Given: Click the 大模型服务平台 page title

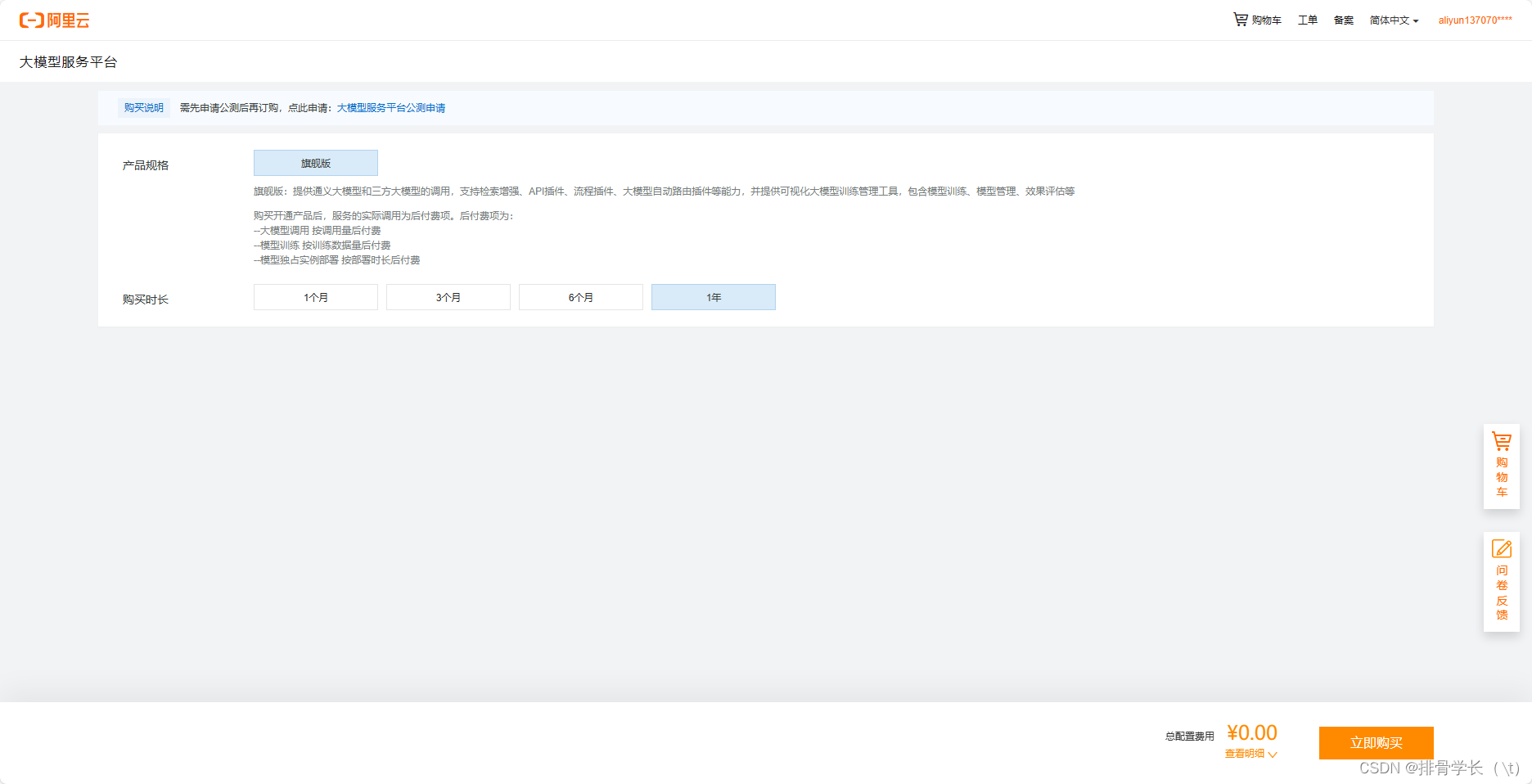Looking at the screenshot, I should [x=69, y=62].
